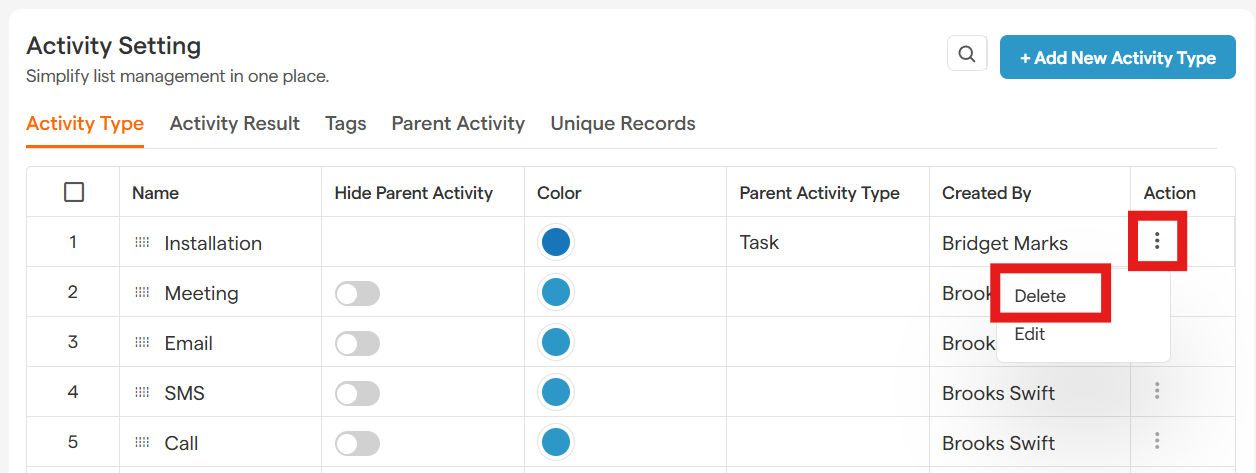Click the drag handle next to Call

pos(142,442)
